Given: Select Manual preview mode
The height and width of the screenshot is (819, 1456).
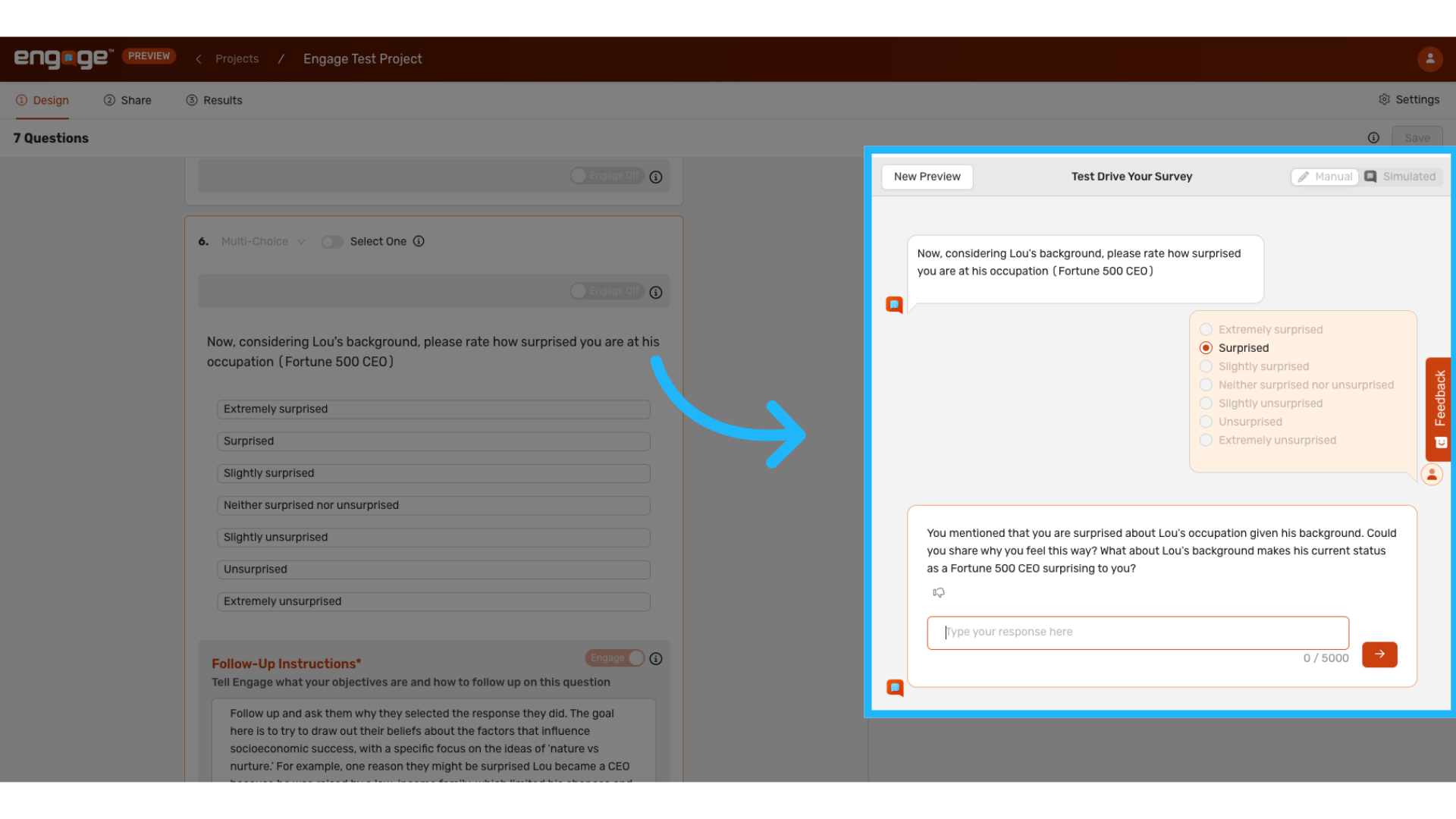Looking at the screenshot, I should pyautogui.click(x=1325, y=177).
